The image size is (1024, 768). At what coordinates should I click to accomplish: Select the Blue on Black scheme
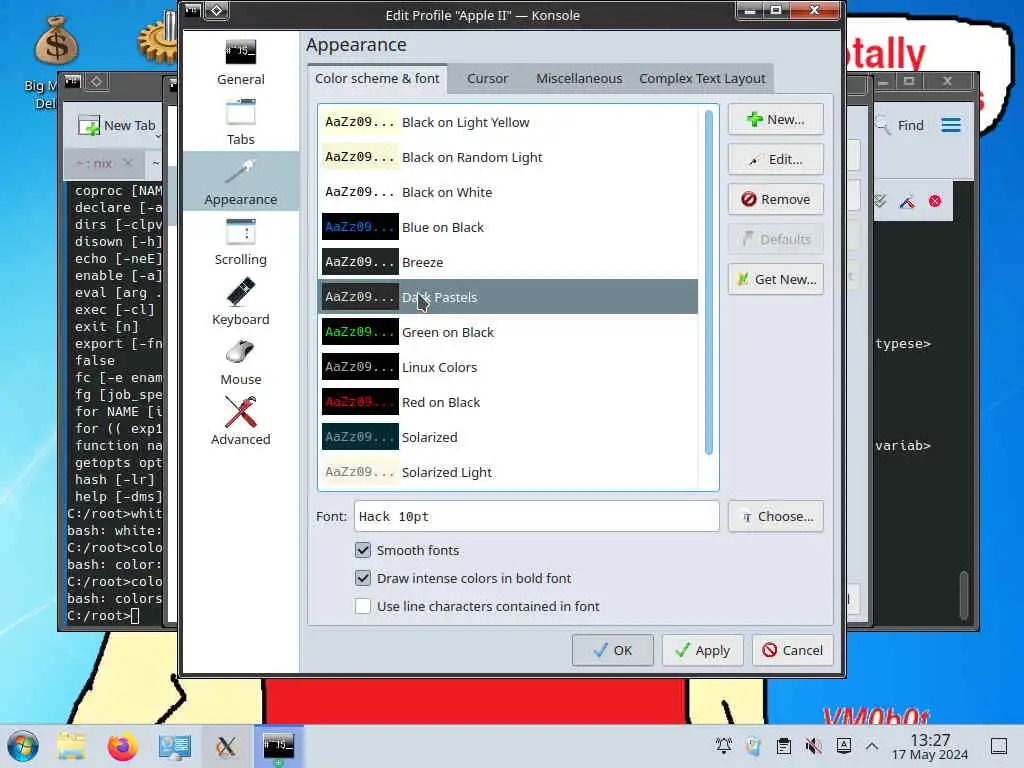pyautogui.click(x=508, y=227)
